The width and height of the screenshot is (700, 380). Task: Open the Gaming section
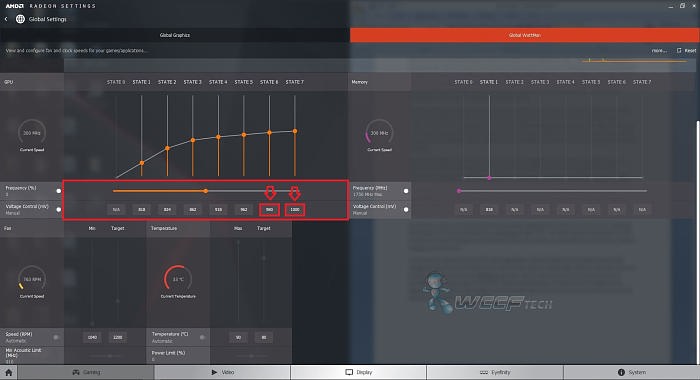point(86,372)
